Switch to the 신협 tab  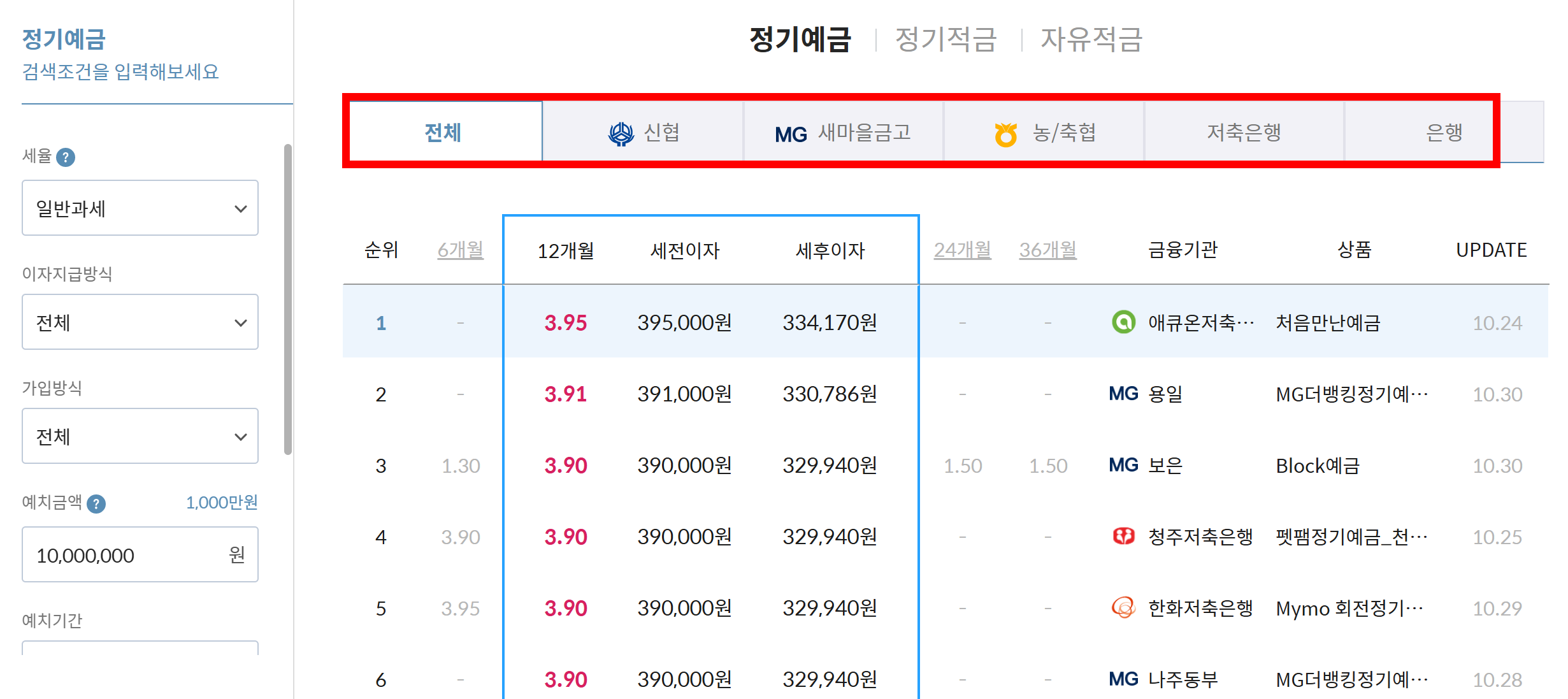click(x=644, y=133)
